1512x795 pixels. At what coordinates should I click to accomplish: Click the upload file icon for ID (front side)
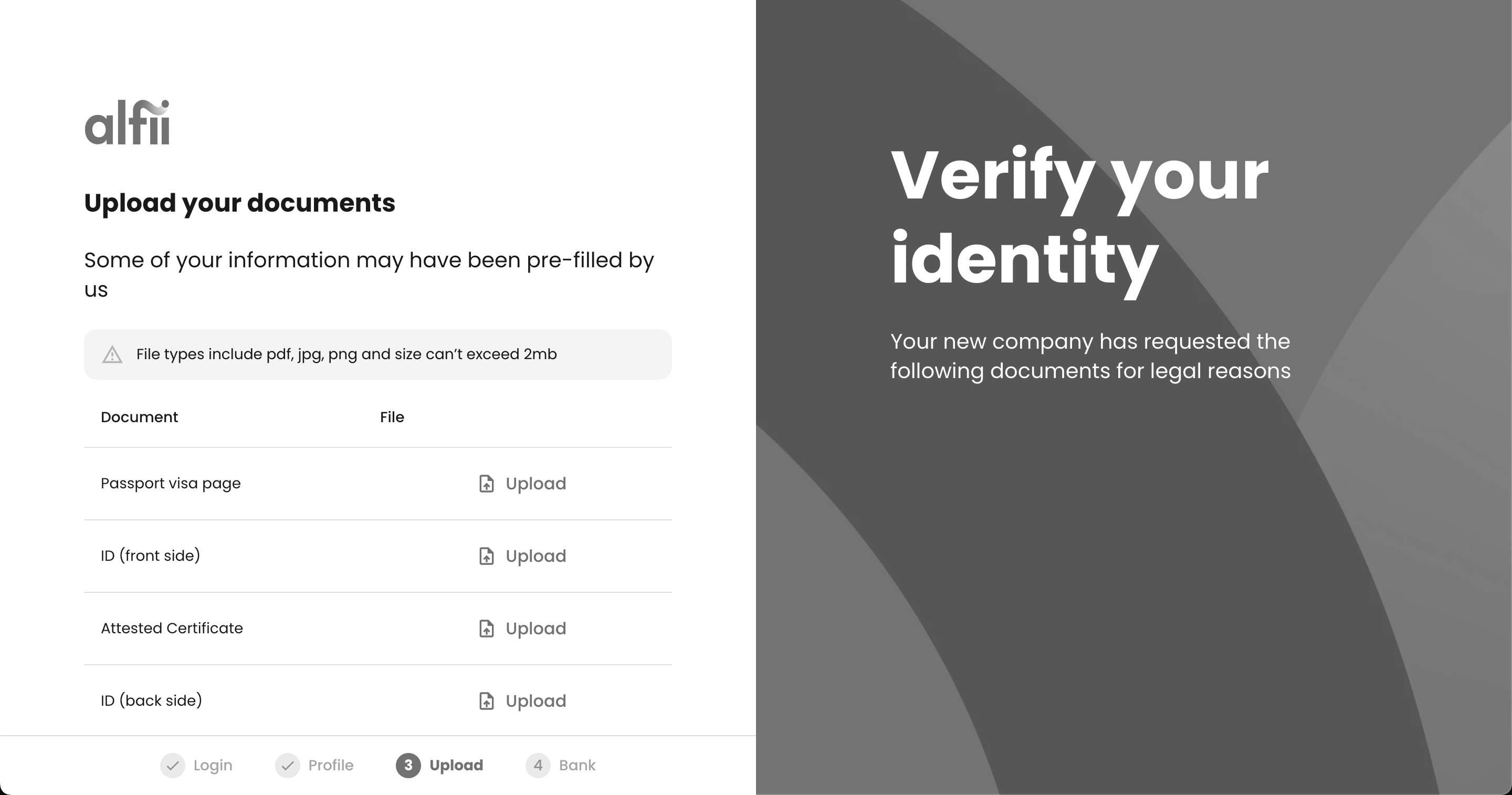point(487,556)
